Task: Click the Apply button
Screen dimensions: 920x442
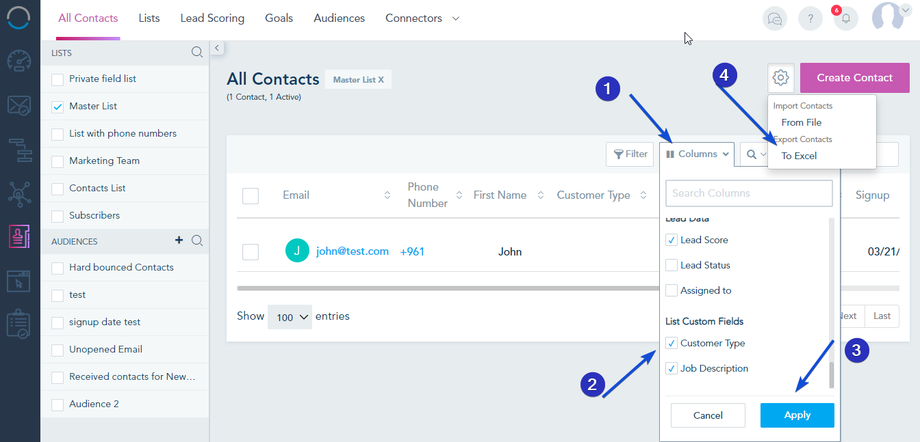Action: coord(797,415)
